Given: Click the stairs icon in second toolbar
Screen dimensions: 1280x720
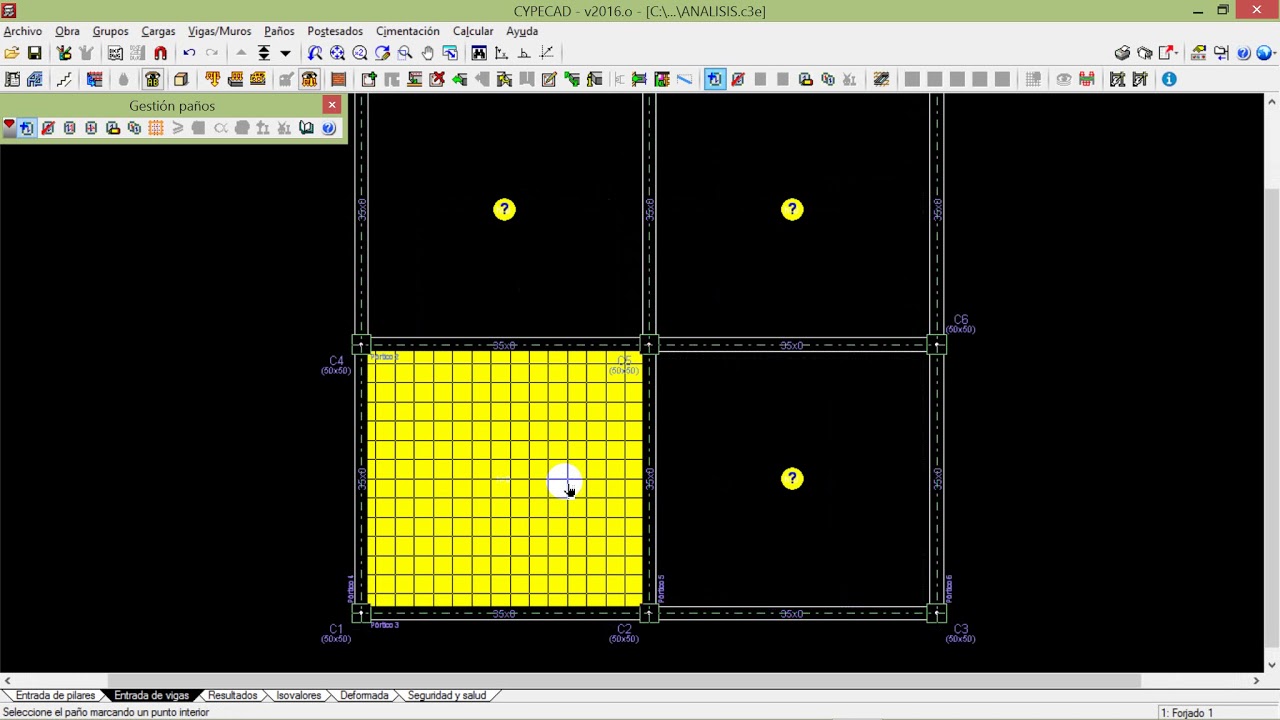Looking at the screenshot, I should tap(64, 79).
